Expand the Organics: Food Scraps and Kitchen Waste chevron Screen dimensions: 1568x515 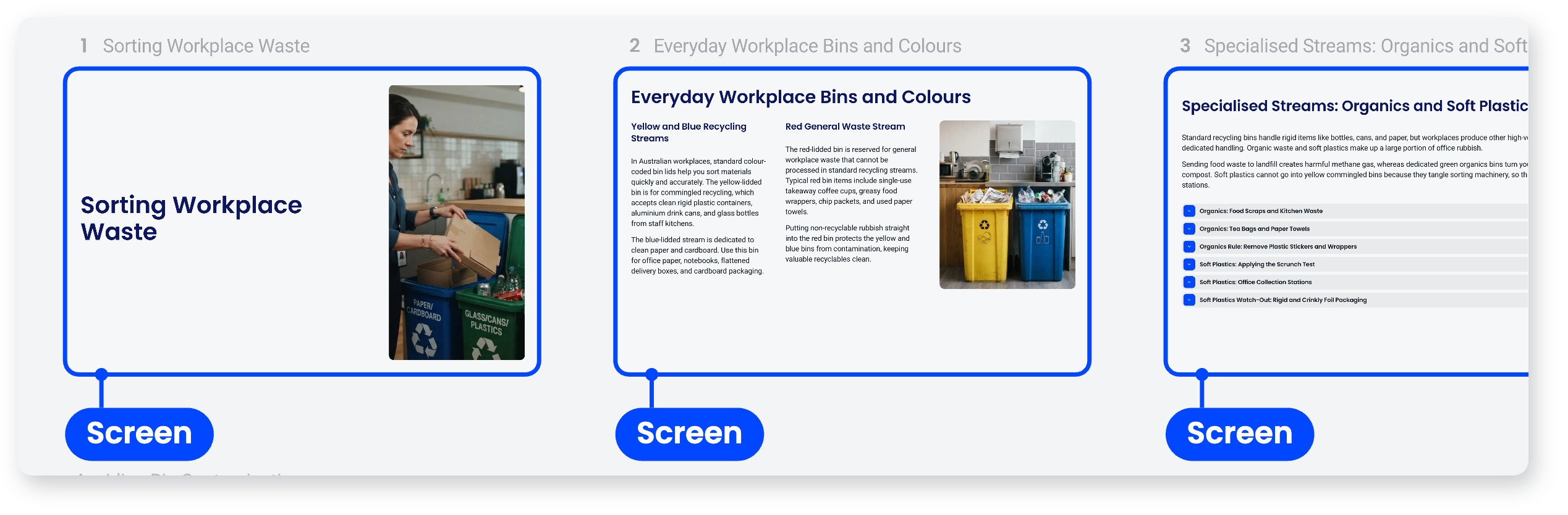(1189, 211)
